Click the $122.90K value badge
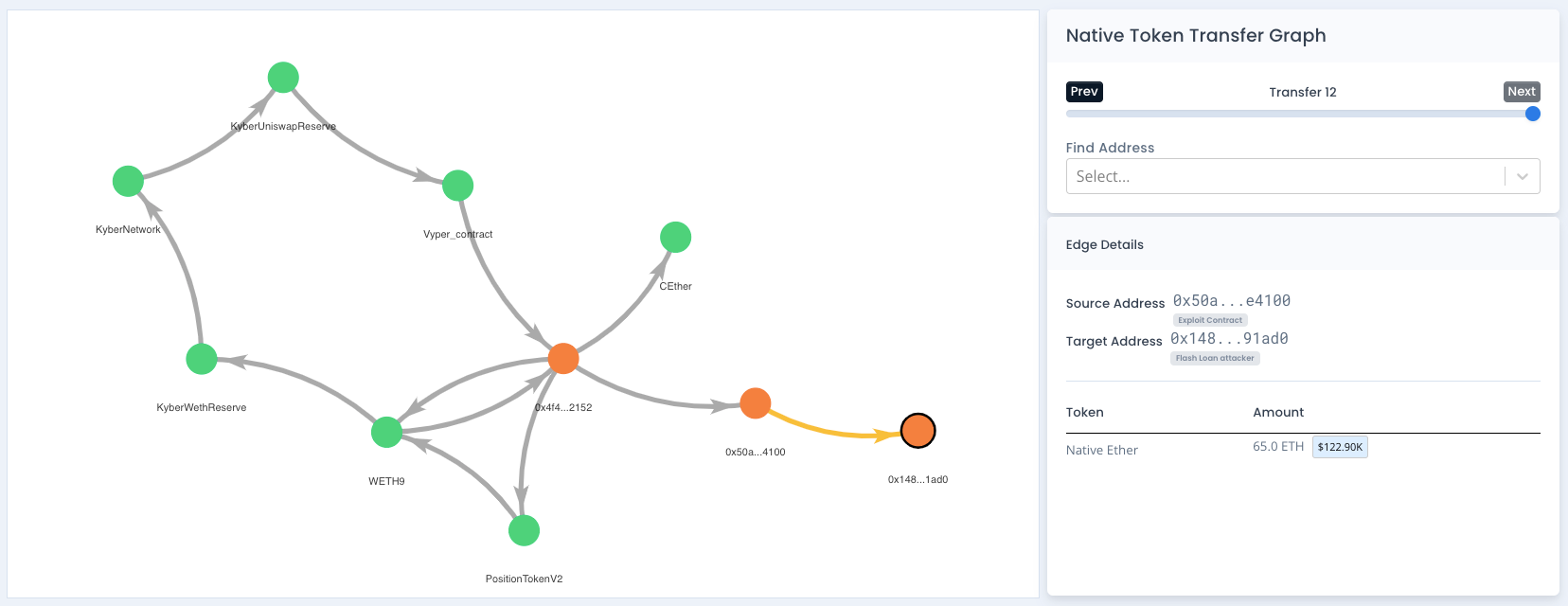The height and width of the screenshot is (606, 1568). tap(1340, 447)
